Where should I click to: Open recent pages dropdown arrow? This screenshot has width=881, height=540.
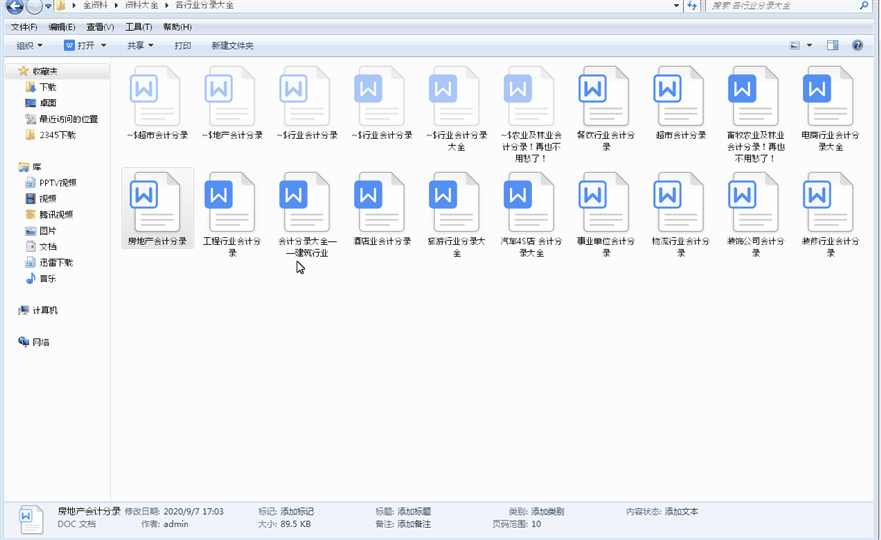[x=48, y=6]
